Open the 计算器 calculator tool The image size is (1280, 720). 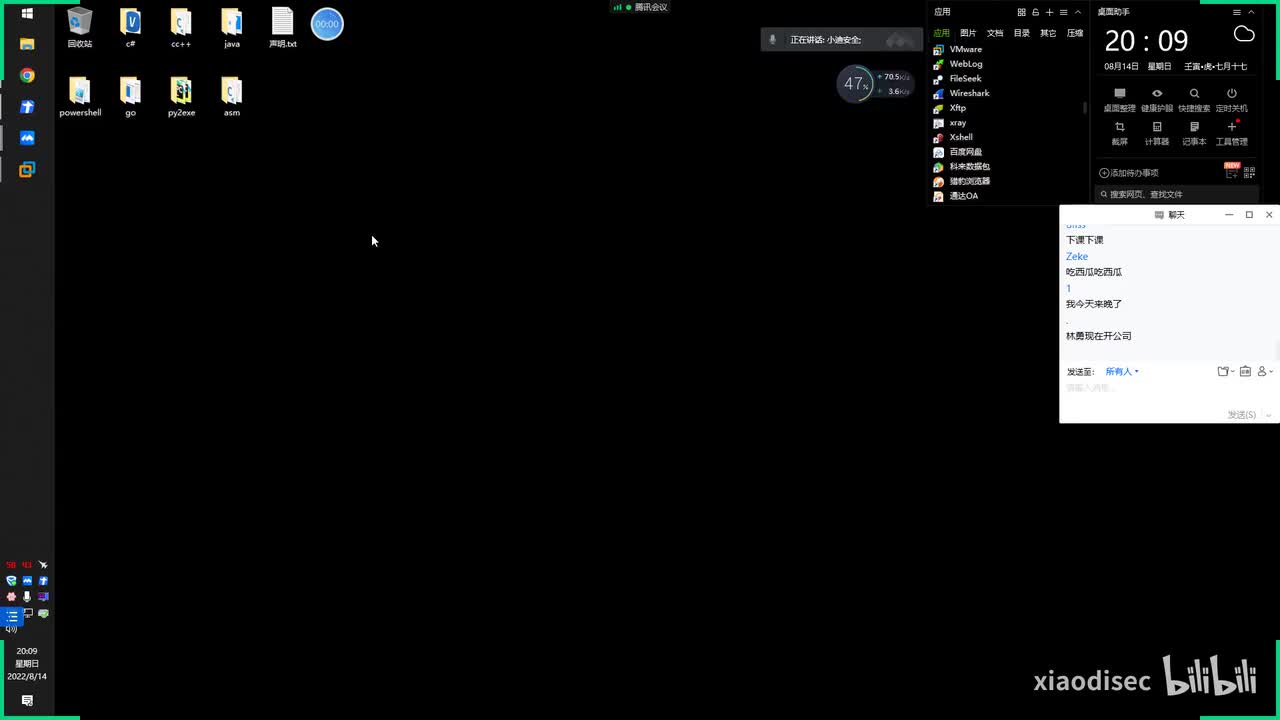(x=1157, y=134)
